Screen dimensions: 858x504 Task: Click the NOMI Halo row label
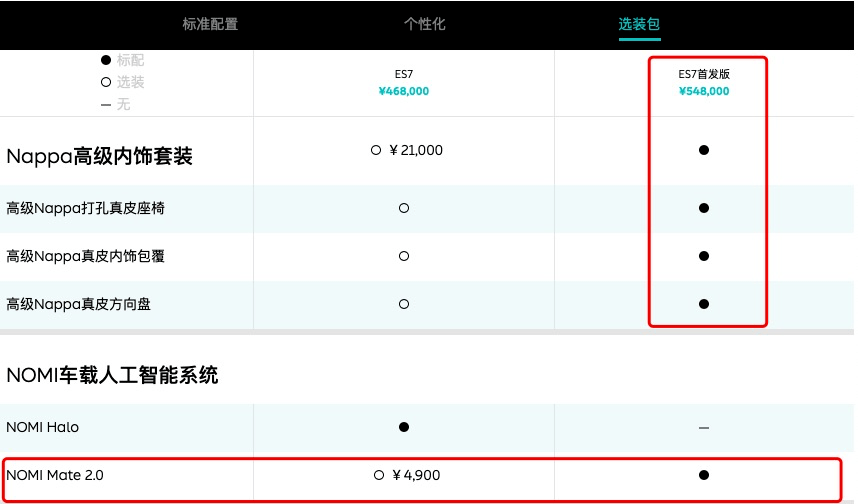coord(42,427)
